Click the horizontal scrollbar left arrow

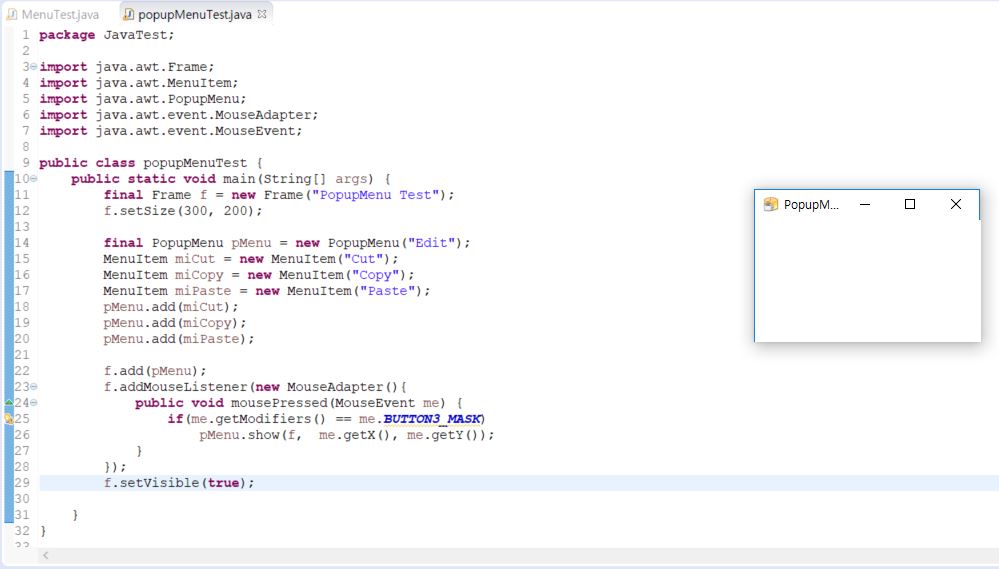pyautogui.click(x=45, y=556)
